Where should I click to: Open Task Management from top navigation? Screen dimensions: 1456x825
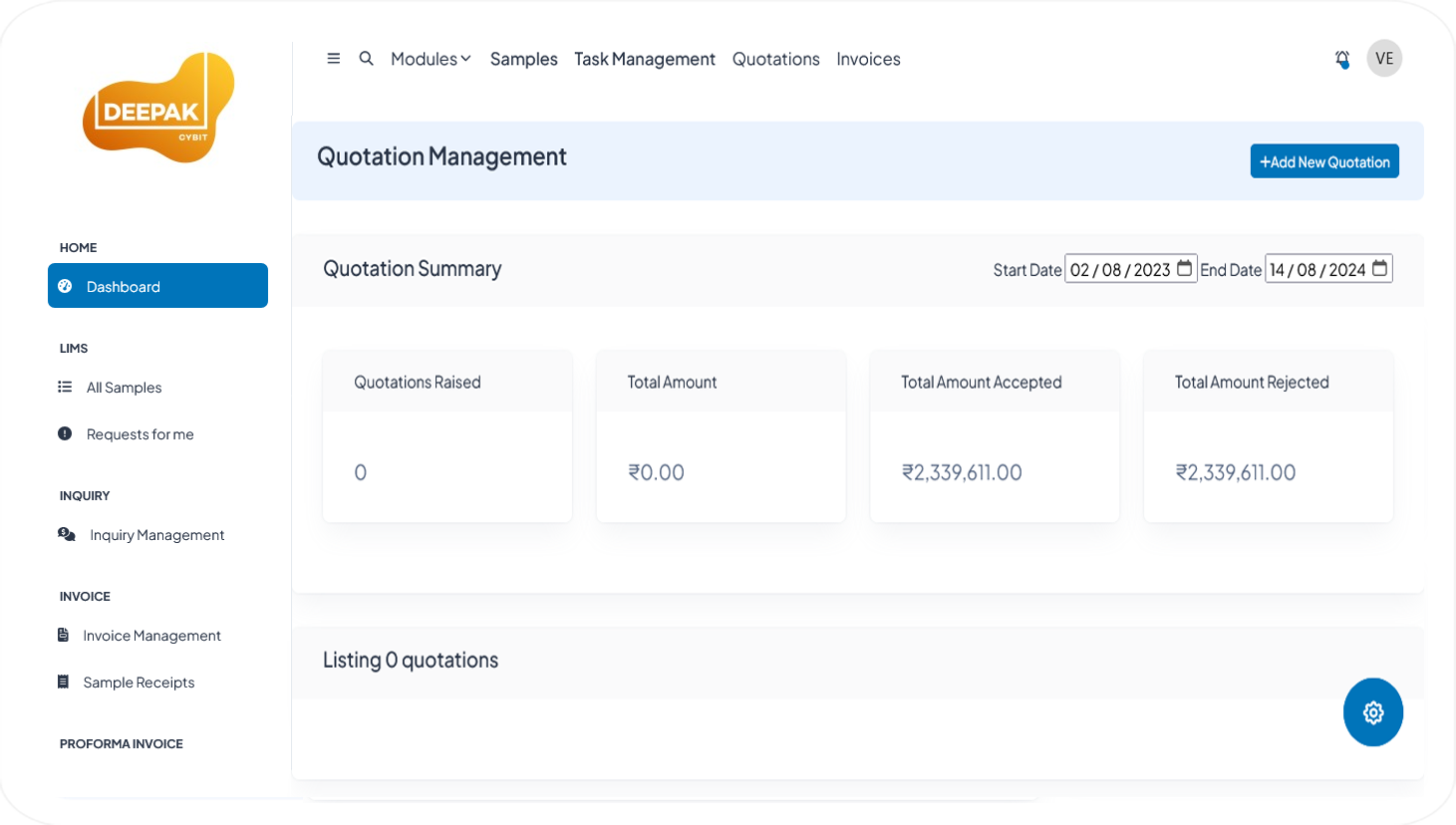tap(644, 59)
